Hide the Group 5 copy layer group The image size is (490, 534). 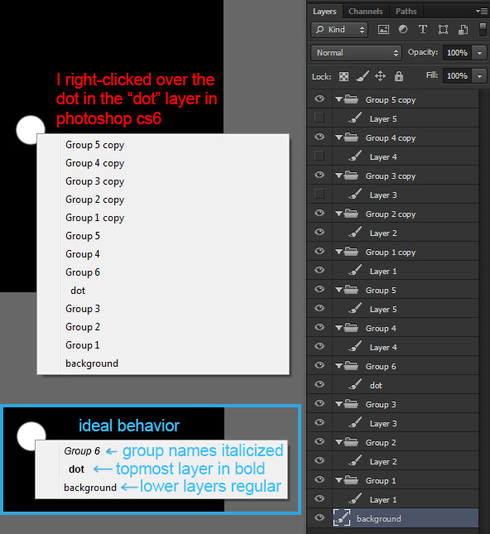point(319,99)
